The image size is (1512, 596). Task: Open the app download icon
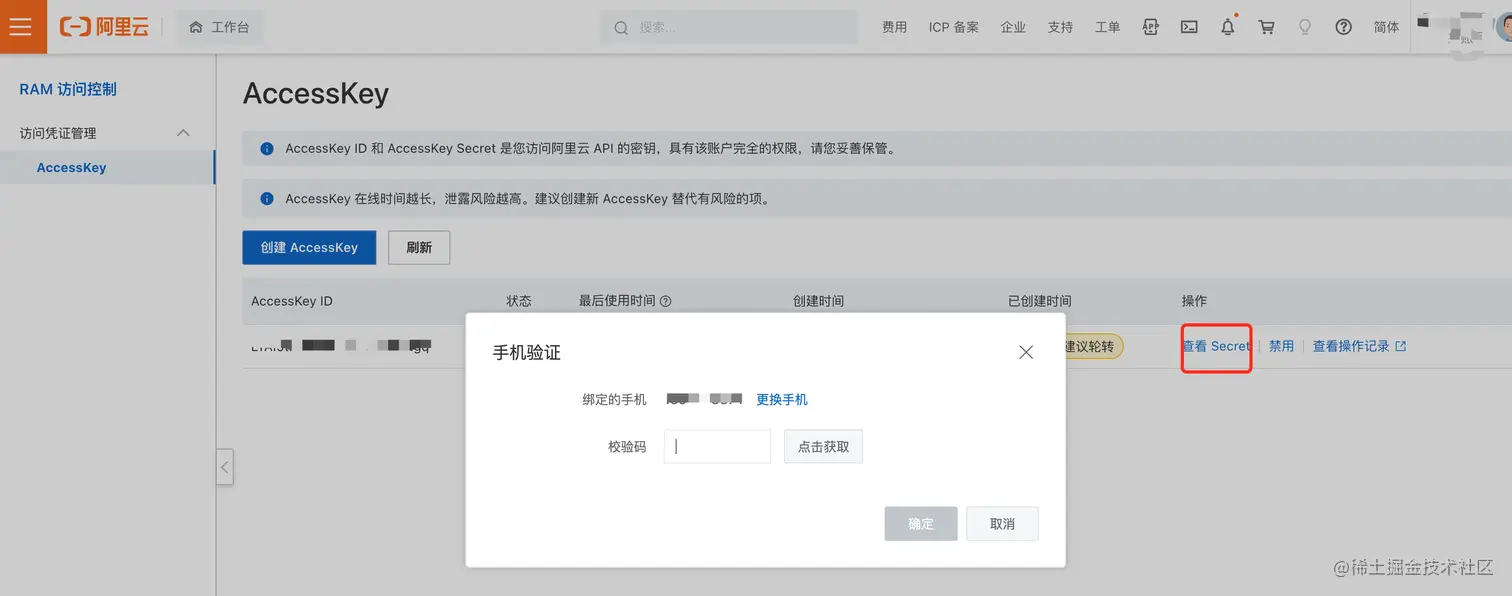coord(1150,27)
